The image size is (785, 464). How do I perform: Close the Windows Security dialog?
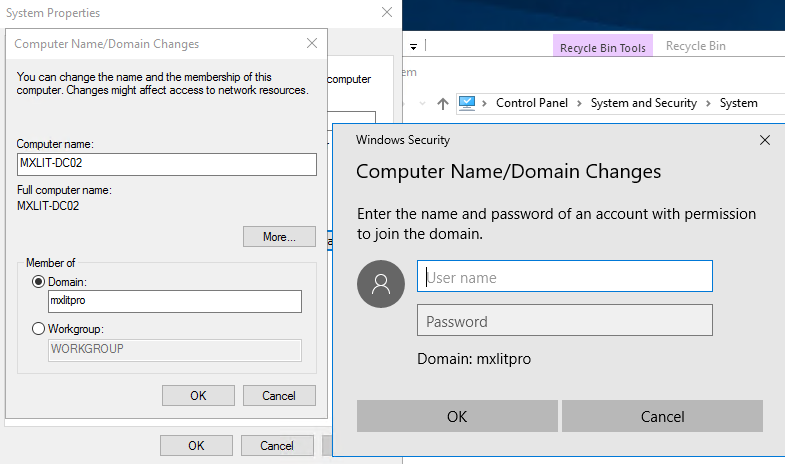(x=765, y=141)
